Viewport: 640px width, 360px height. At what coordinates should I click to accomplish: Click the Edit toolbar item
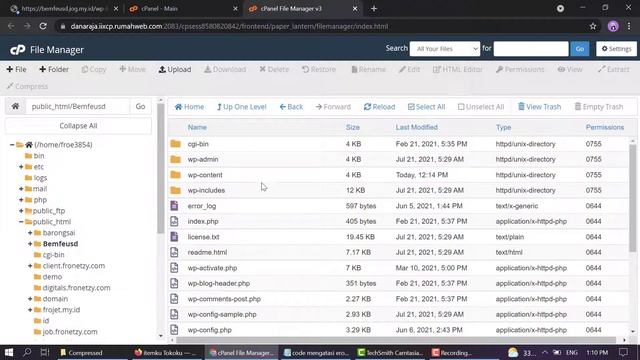point(409,69)
